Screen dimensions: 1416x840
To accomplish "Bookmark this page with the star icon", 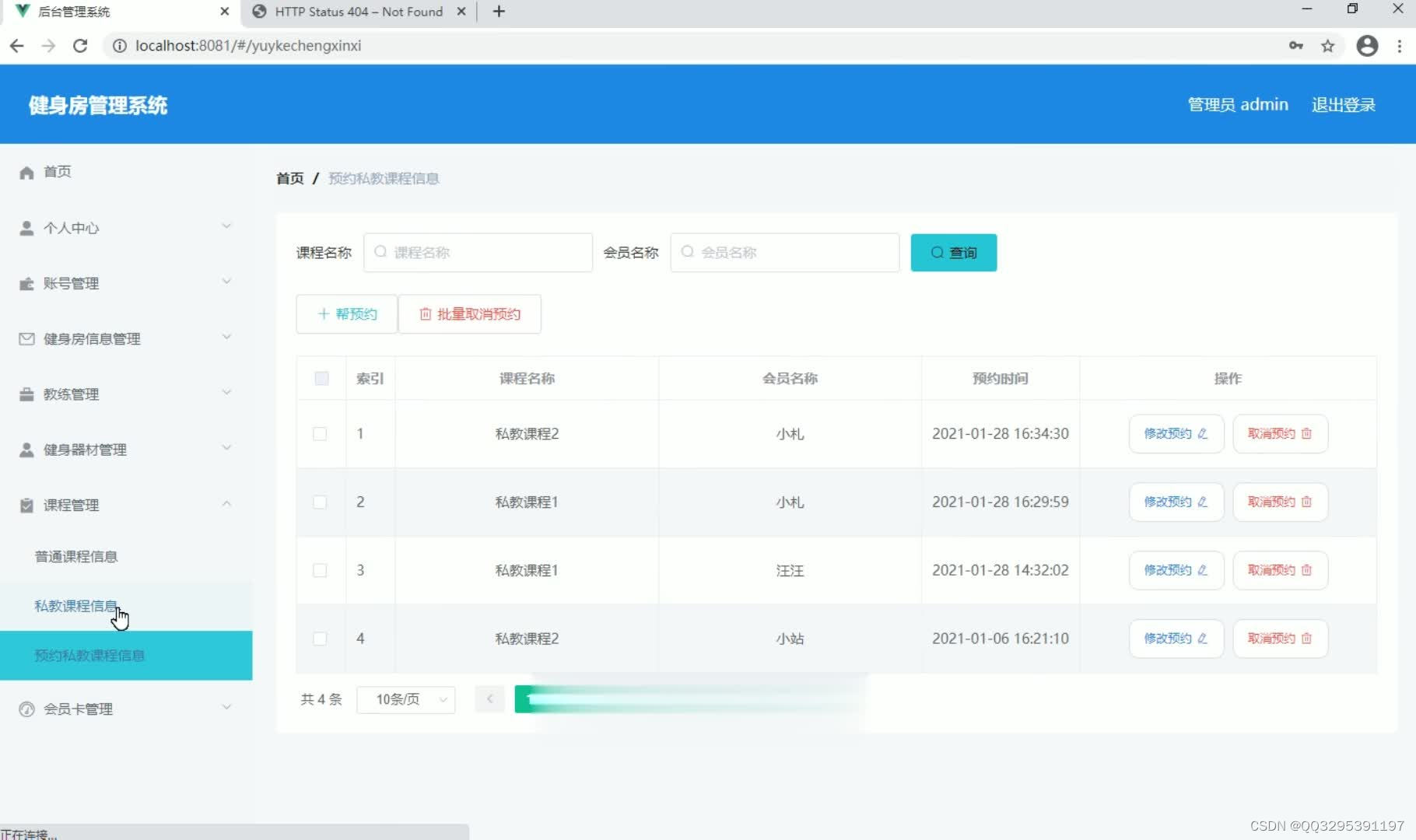I will (x=1328, y=46).
